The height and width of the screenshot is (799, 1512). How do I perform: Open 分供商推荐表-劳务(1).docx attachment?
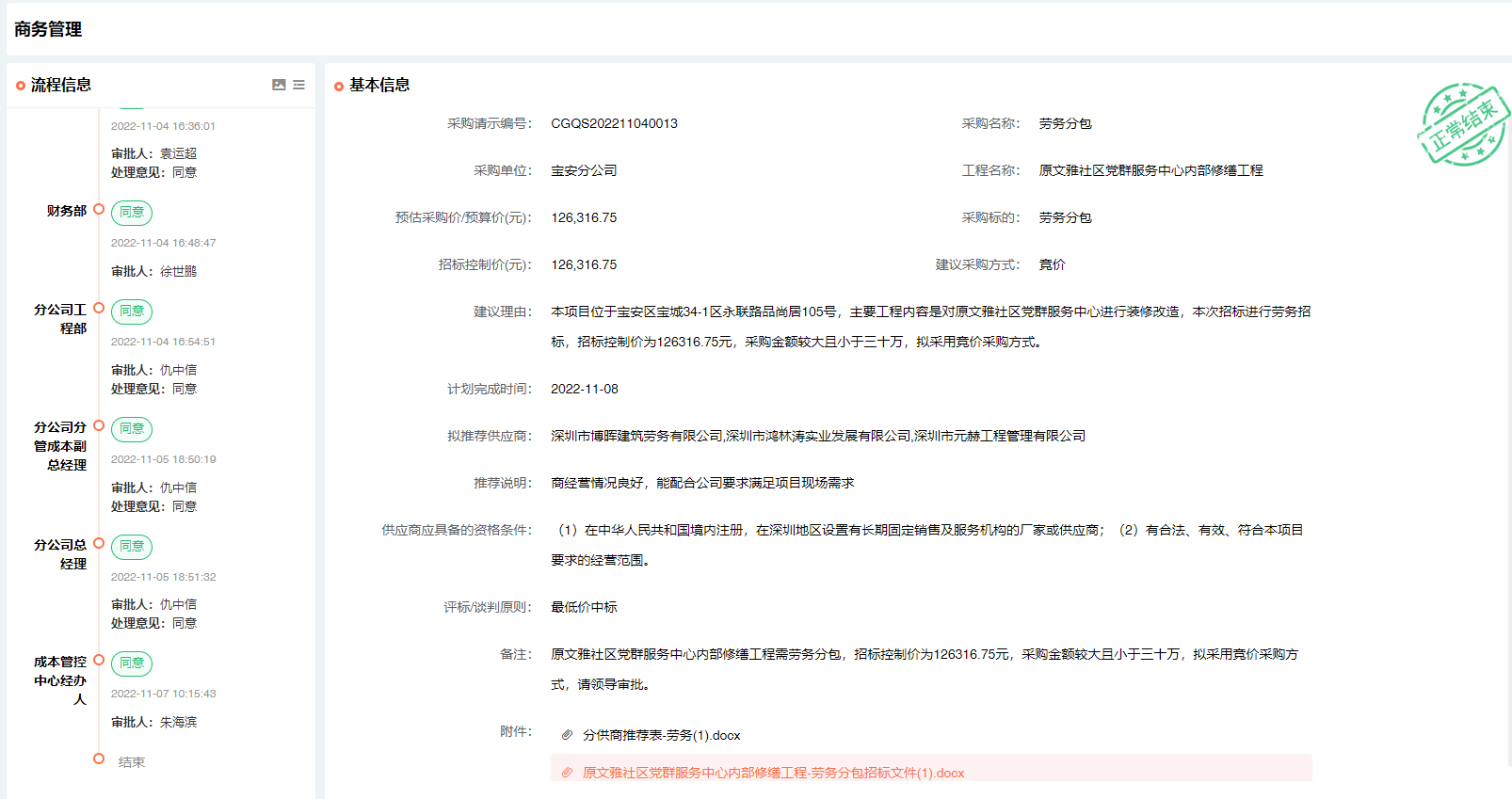(x=661, y=735)
